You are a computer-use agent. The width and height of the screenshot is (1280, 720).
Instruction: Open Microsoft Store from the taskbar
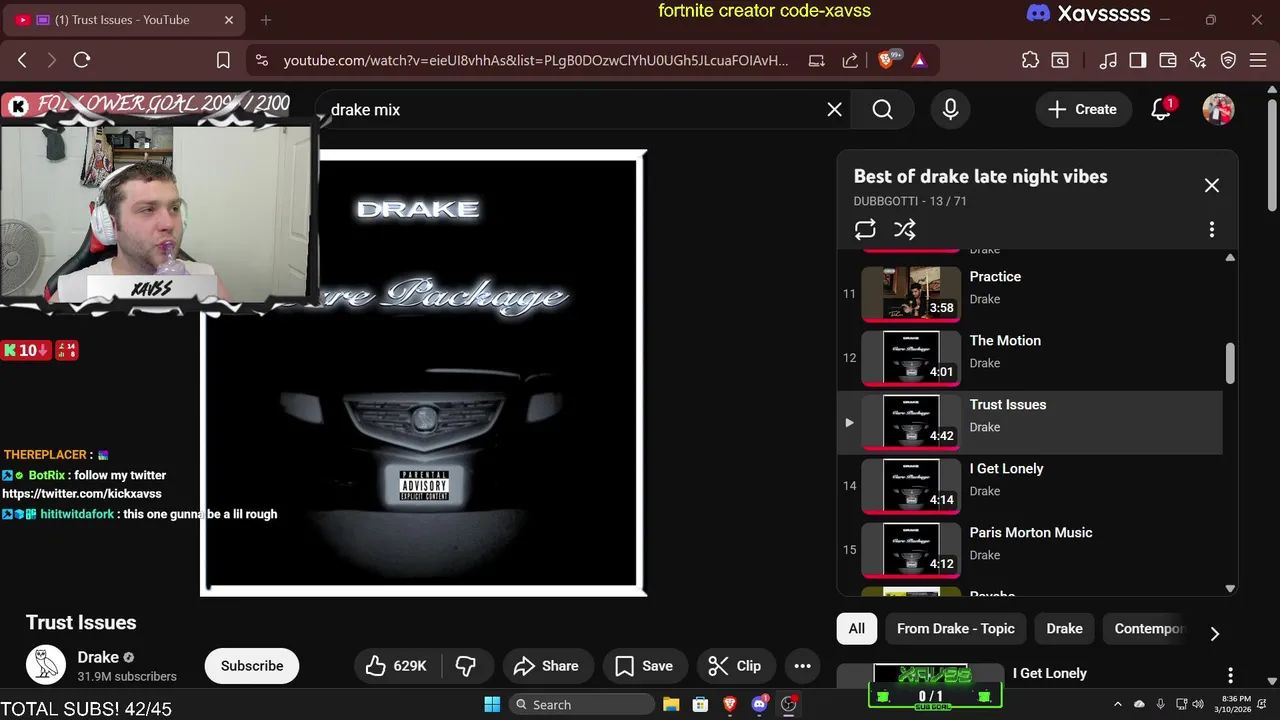coord(700,704)
